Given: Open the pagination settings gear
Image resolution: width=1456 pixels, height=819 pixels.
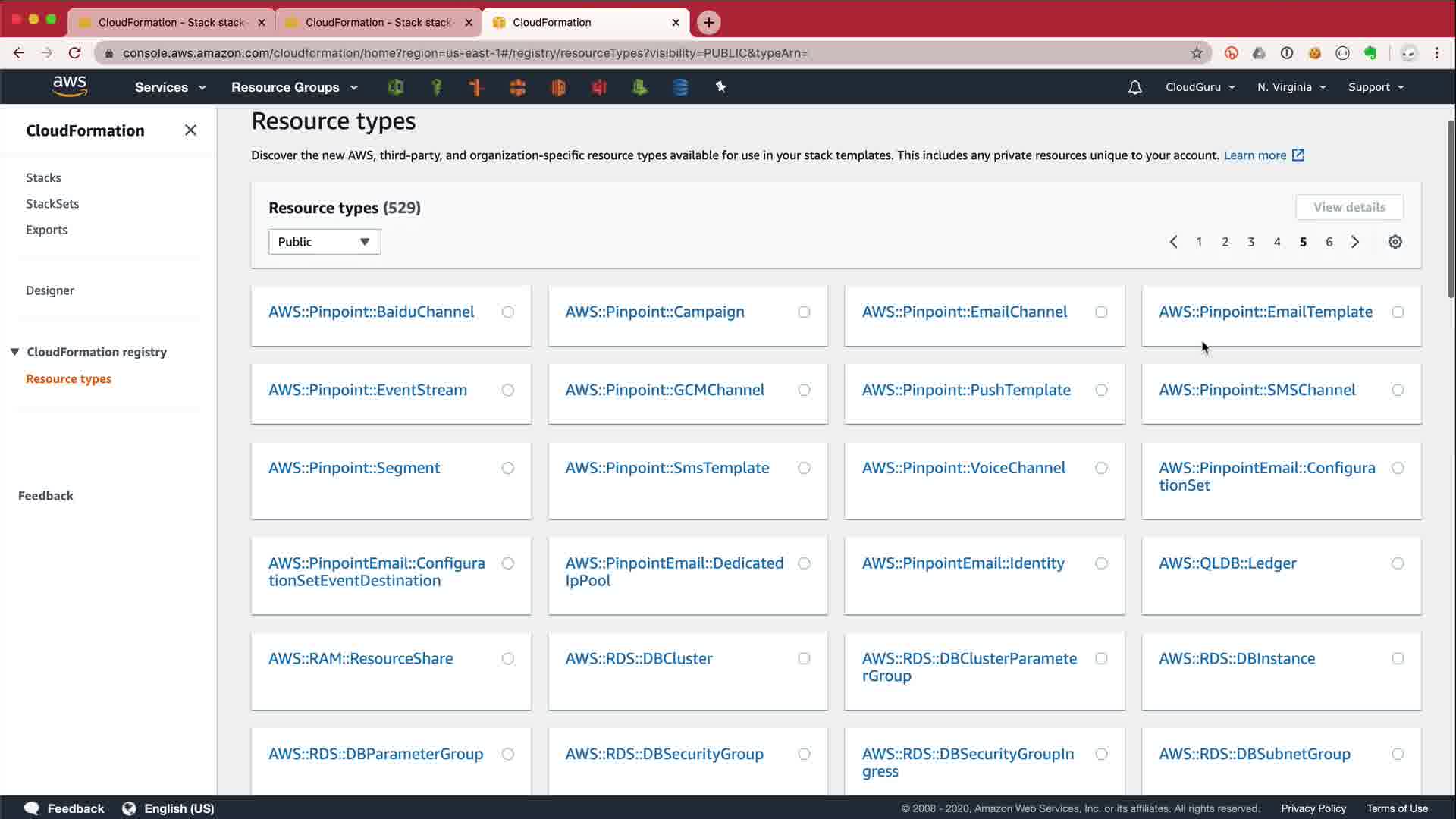Looking at the screenshot, I should [x=1395, y=242].
